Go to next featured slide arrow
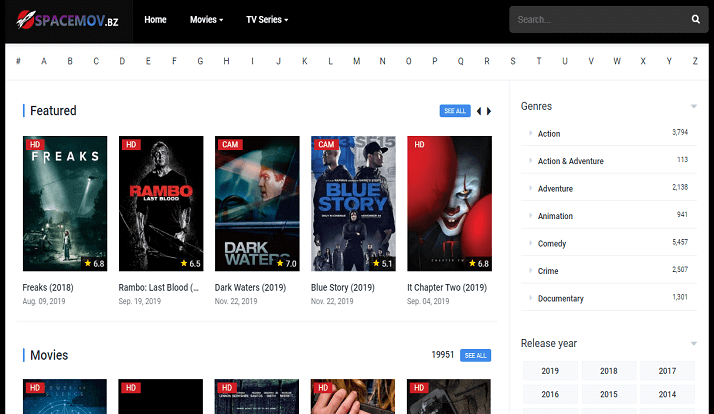 pos(489,111)
